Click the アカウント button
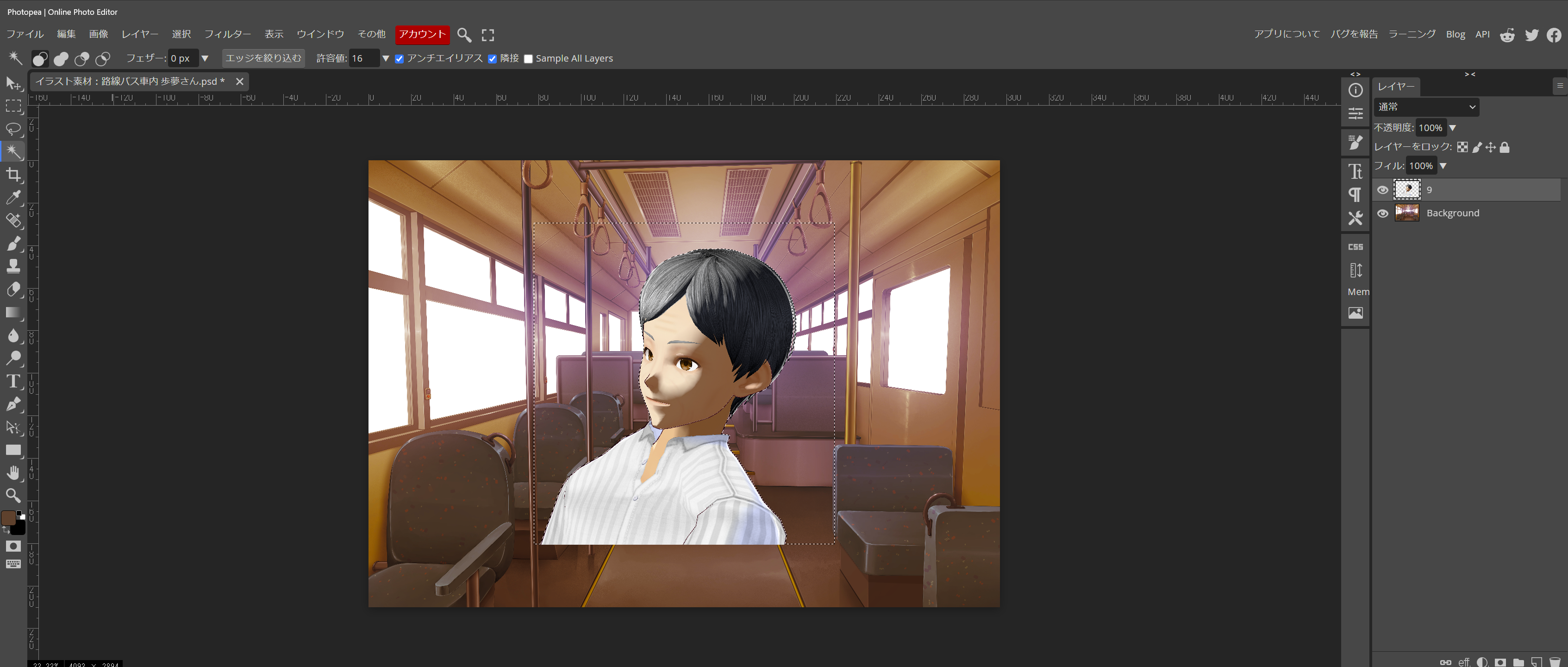The width and height of the screenshot is (1568, 667). (422, 34)
